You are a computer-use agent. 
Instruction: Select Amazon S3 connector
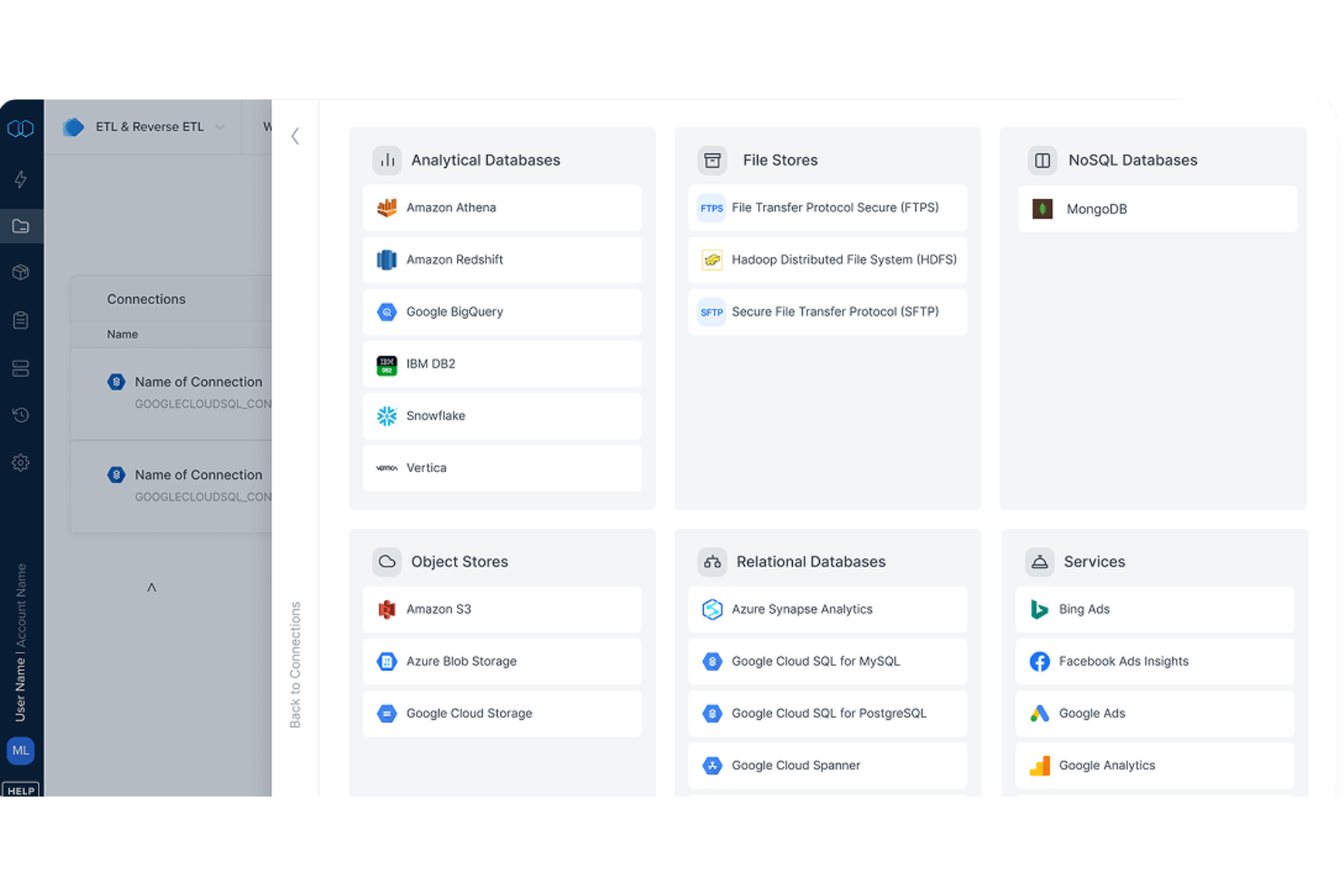pos(502,609)
